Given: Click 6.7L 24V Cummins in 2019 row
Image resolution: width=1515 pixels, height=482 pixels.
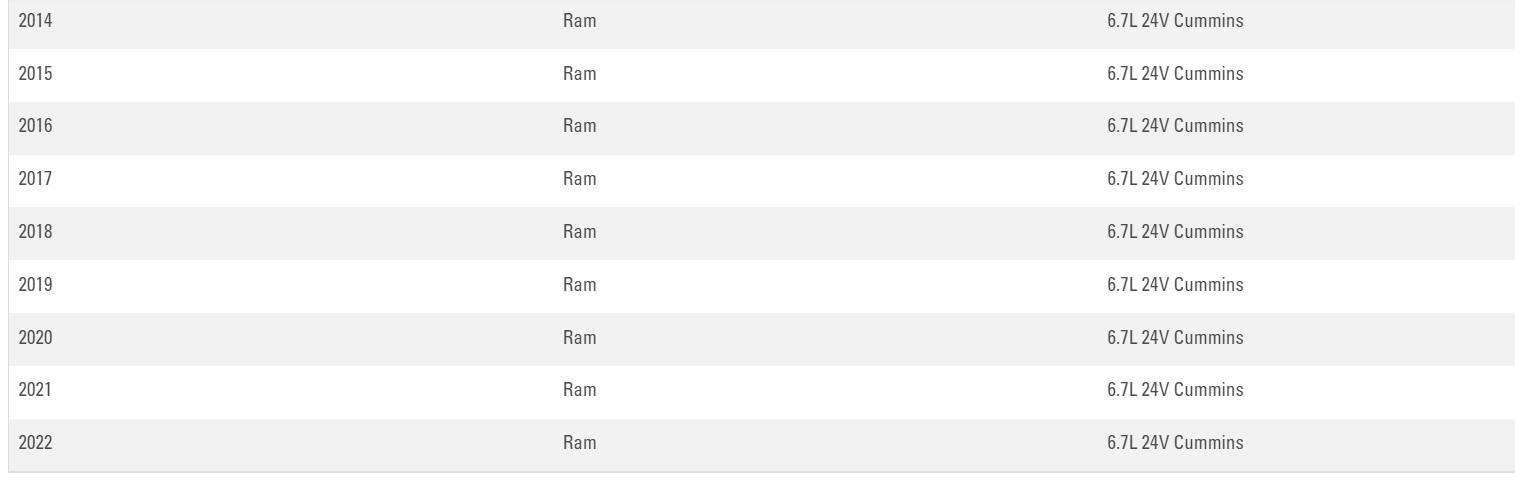Looking at the screenshot, I should click(1175, 285).
